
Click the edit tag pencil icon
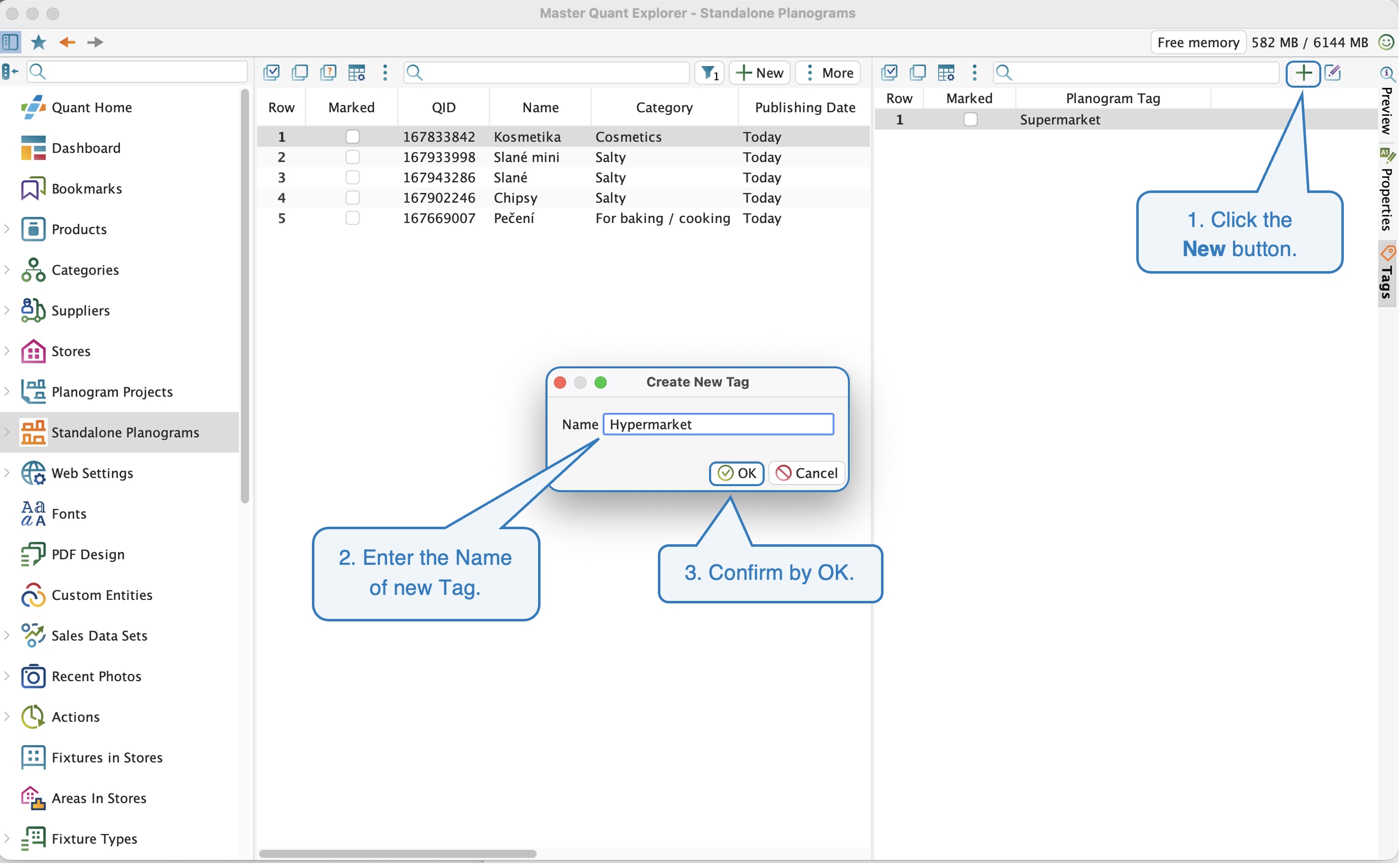[x=1333, y=73]
